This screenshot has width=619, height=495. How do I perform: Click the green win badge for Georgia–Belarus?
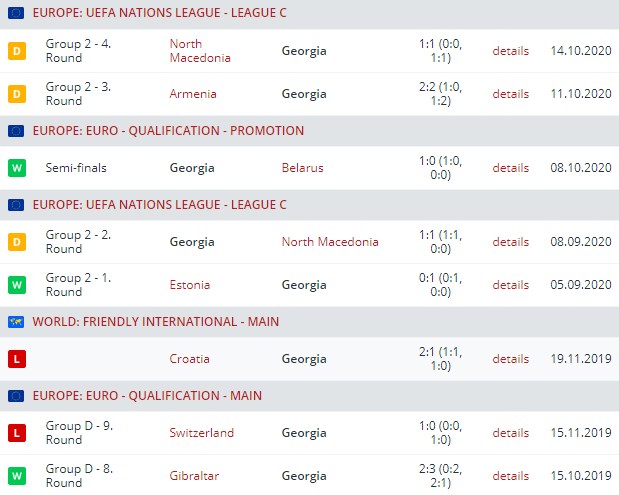pyautogui.click(x=16, y=168)
